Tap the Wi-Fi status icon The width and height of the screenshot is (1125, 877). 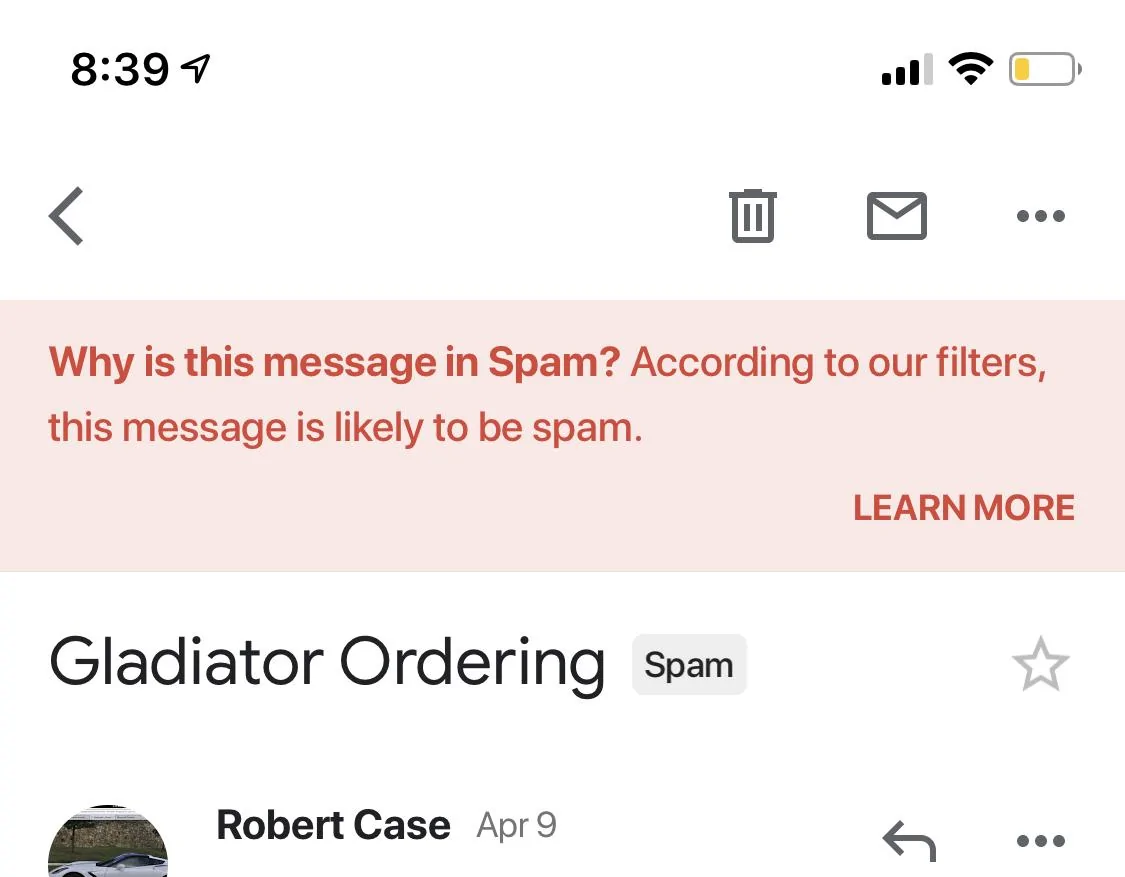click(971, 69)
